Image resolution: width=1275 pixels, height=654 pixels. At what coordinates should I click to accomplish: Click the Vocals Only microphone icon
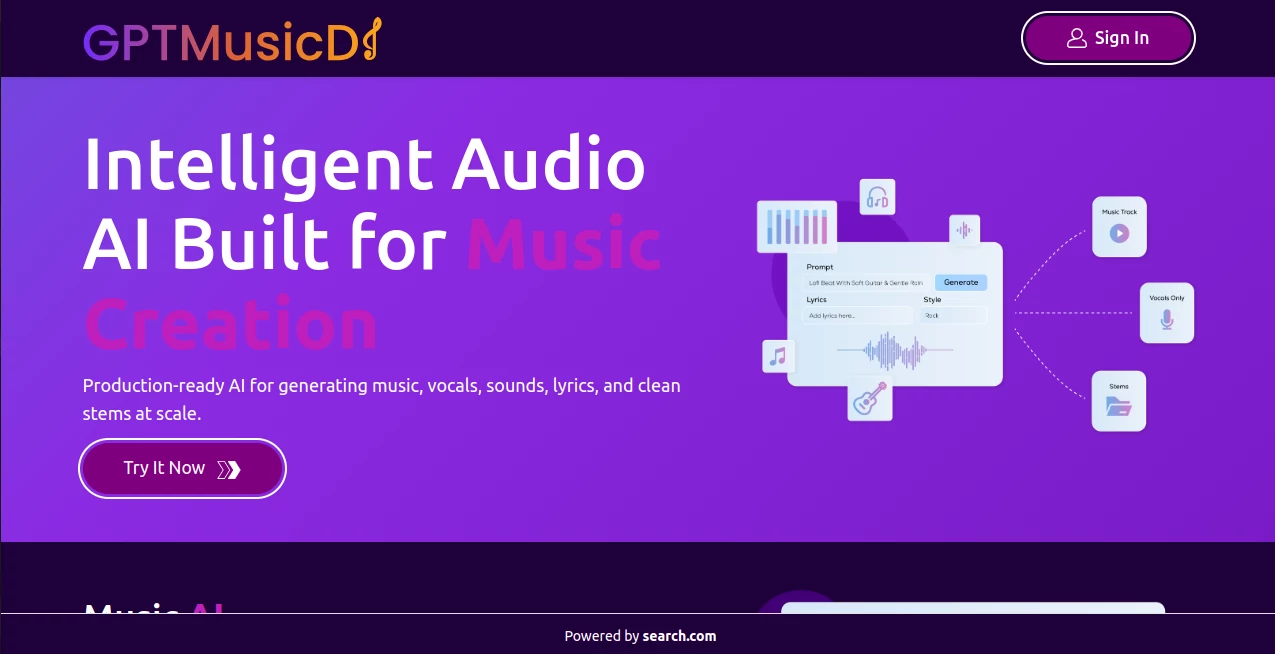pos(1167,320)
